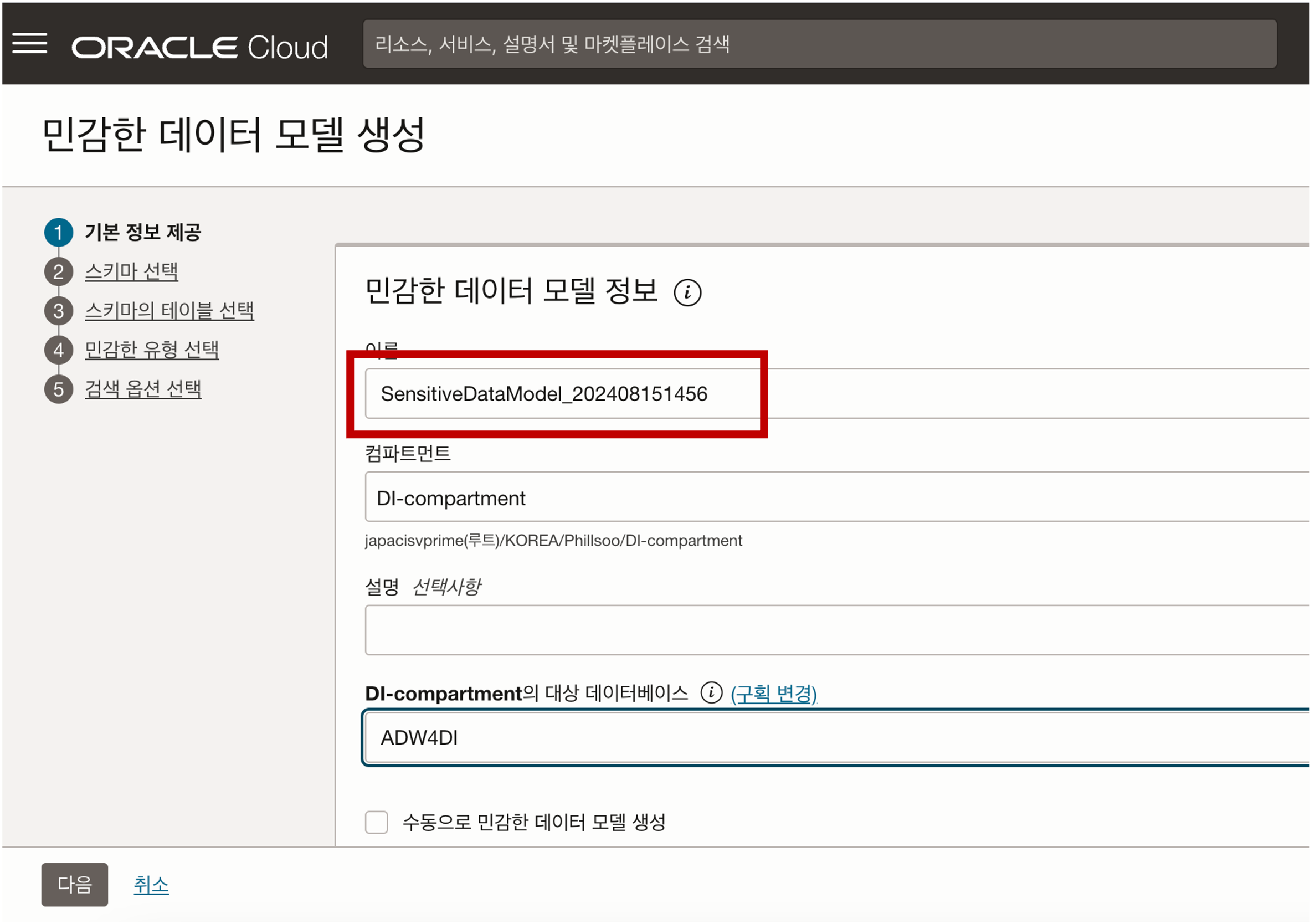Open the 컴파트먼트 dropdown showing DI-compartment

pos(838,497)
